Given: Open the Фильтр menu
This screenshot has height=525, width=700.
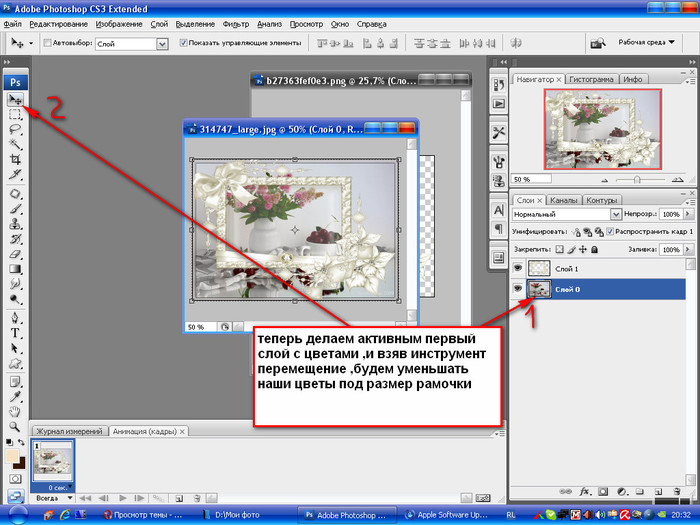Looking at the screenshot, I should [x=236, y=24].
